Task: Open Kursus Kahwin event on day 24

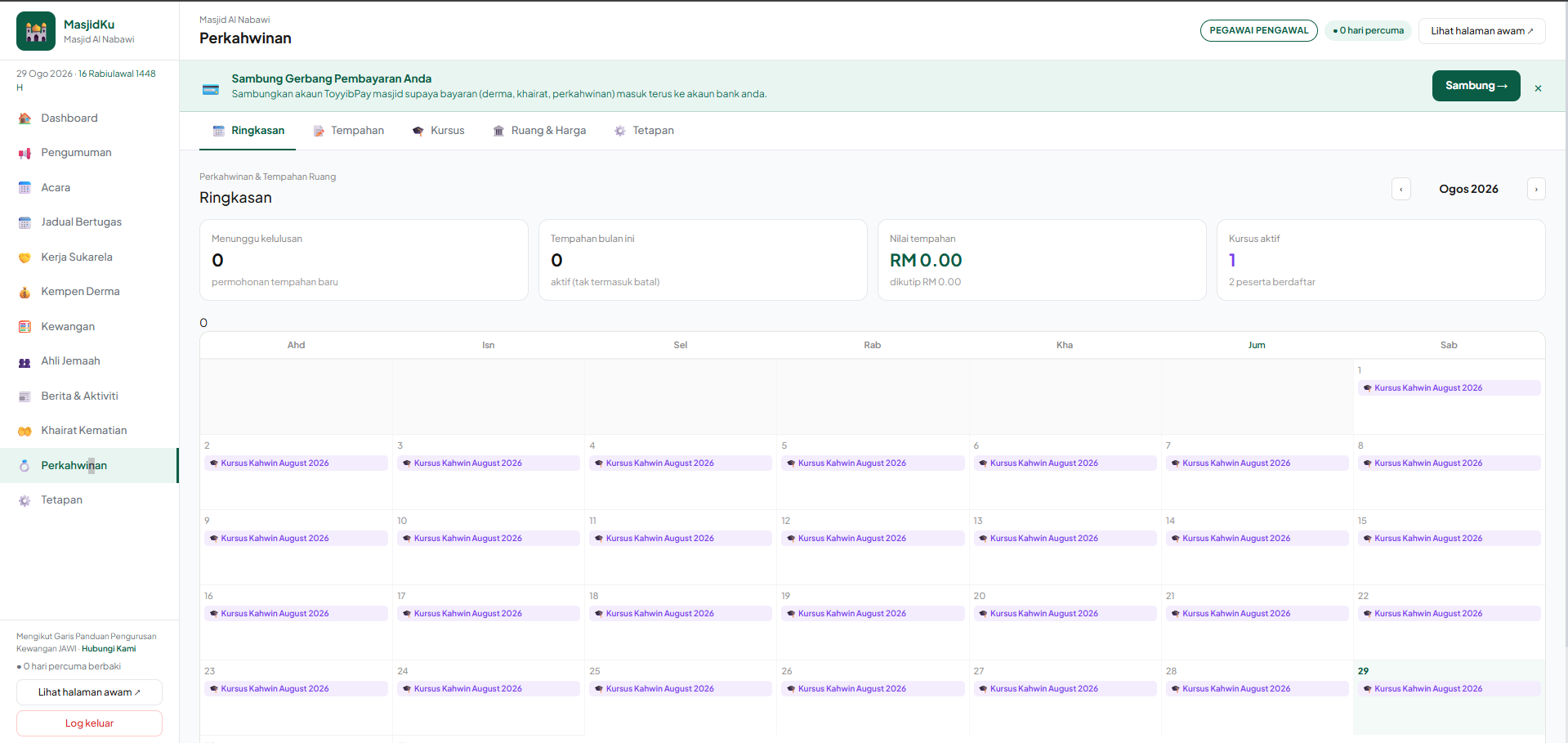Action: (489, 689)
